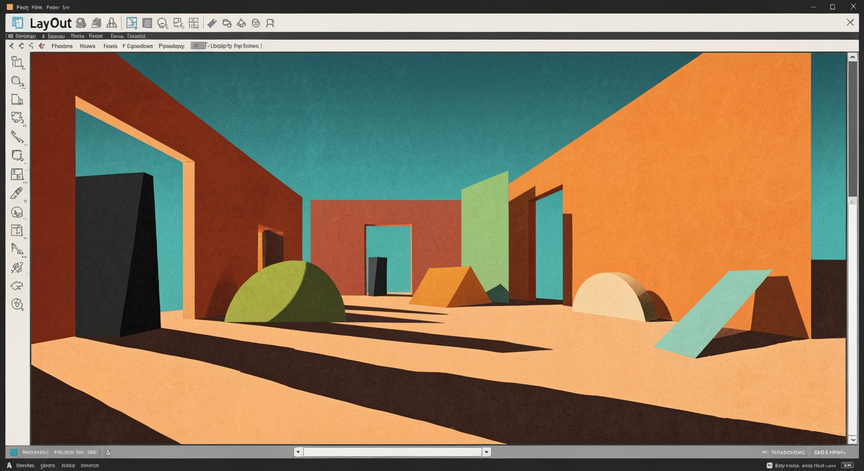The image size is (864, 471).
Task: Close the LayOut panel with the X
Action: point(850,22)
